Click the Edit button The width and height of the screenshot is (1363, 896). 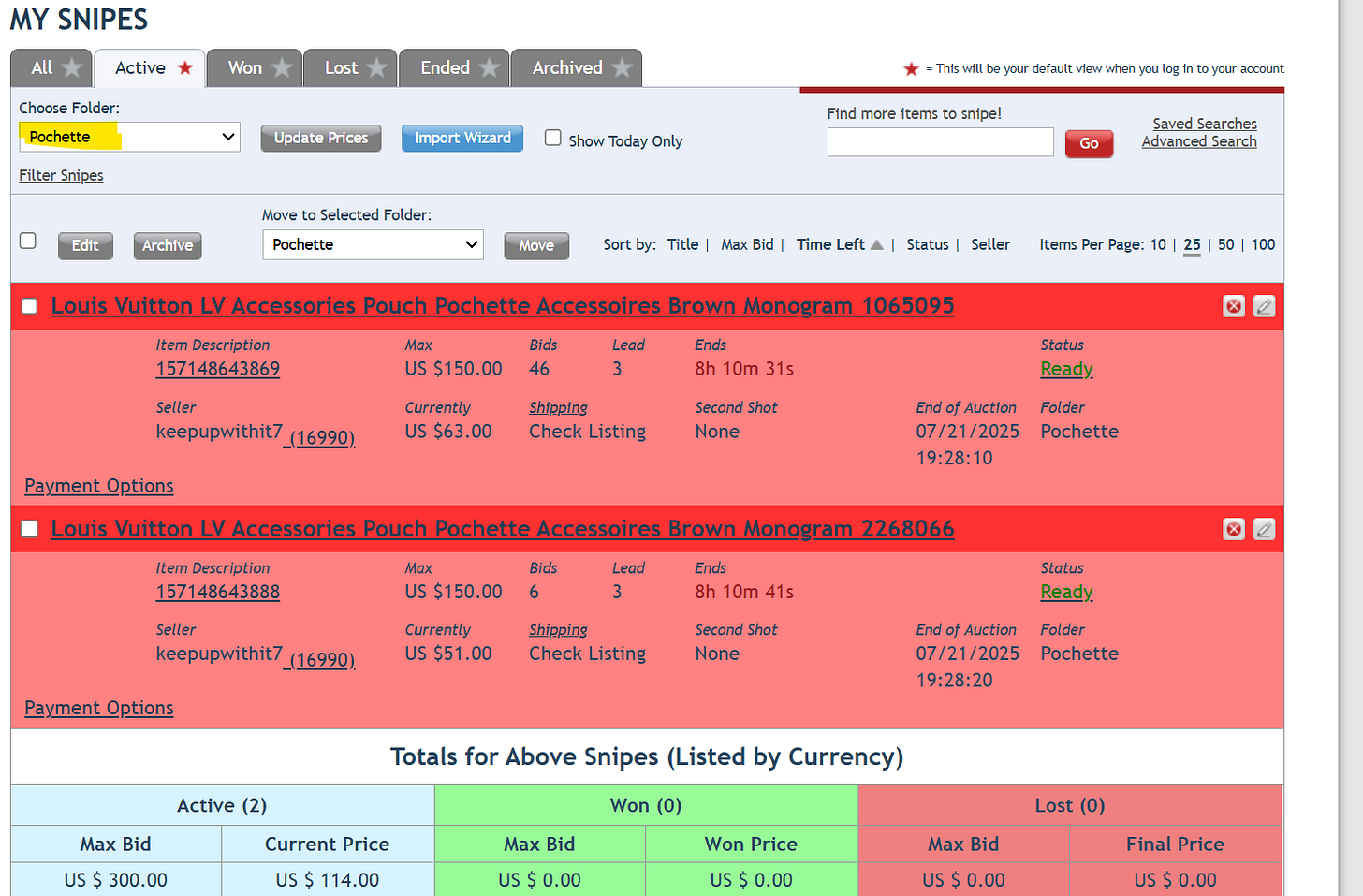pyautogui.click(x=85, y=245)
